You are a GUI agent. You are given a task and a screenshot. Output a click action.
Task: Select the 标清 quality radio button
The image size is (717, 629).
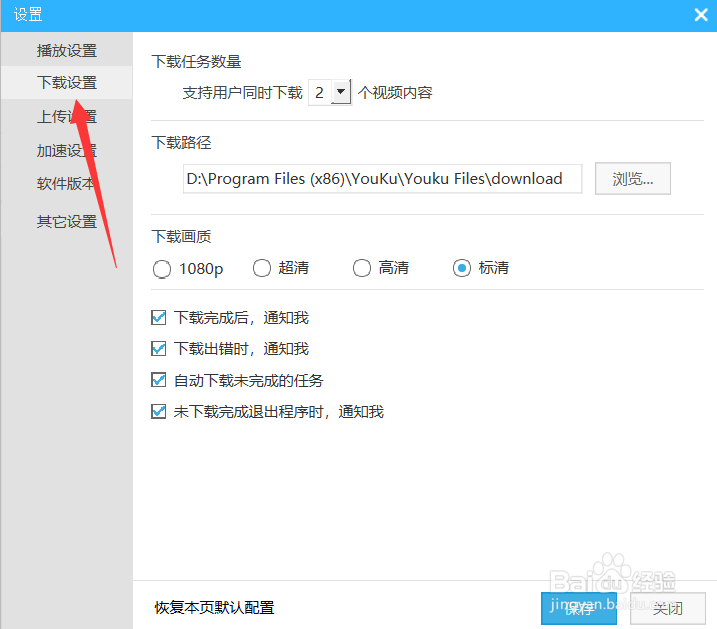pos(462,268)
